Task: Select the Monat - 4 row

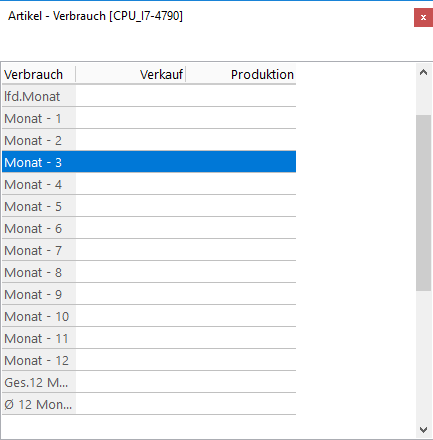Action: click(x=149, y=184)
